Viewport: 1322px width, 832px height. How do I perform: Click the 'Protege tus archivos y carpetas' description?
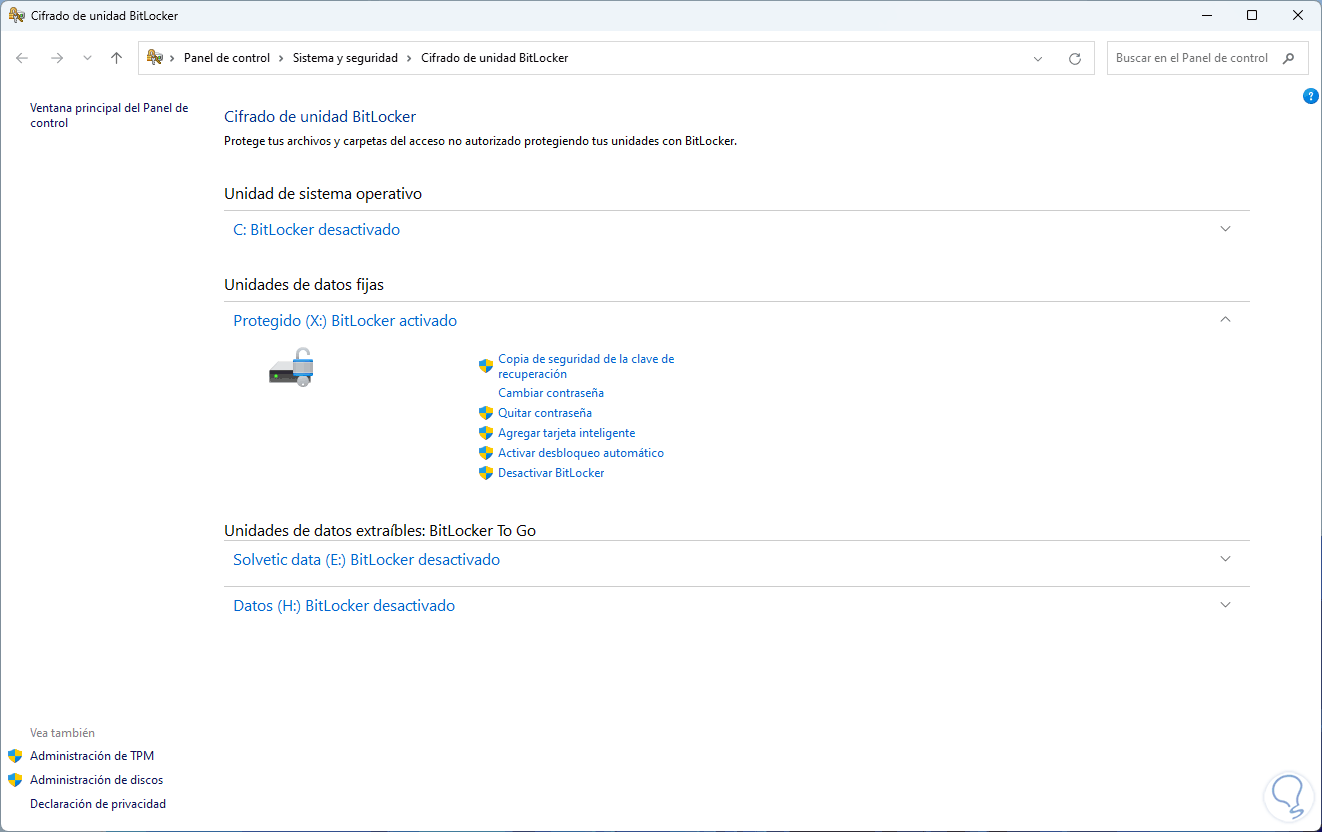tap(480, 141)
